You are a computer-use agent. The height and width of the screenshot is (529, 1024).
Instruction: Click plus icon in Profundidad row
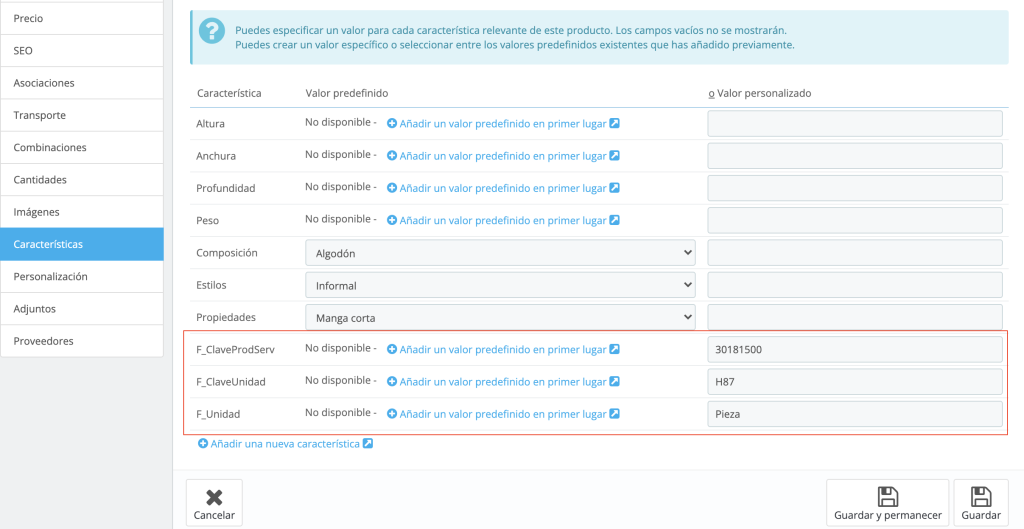point(392,188)
